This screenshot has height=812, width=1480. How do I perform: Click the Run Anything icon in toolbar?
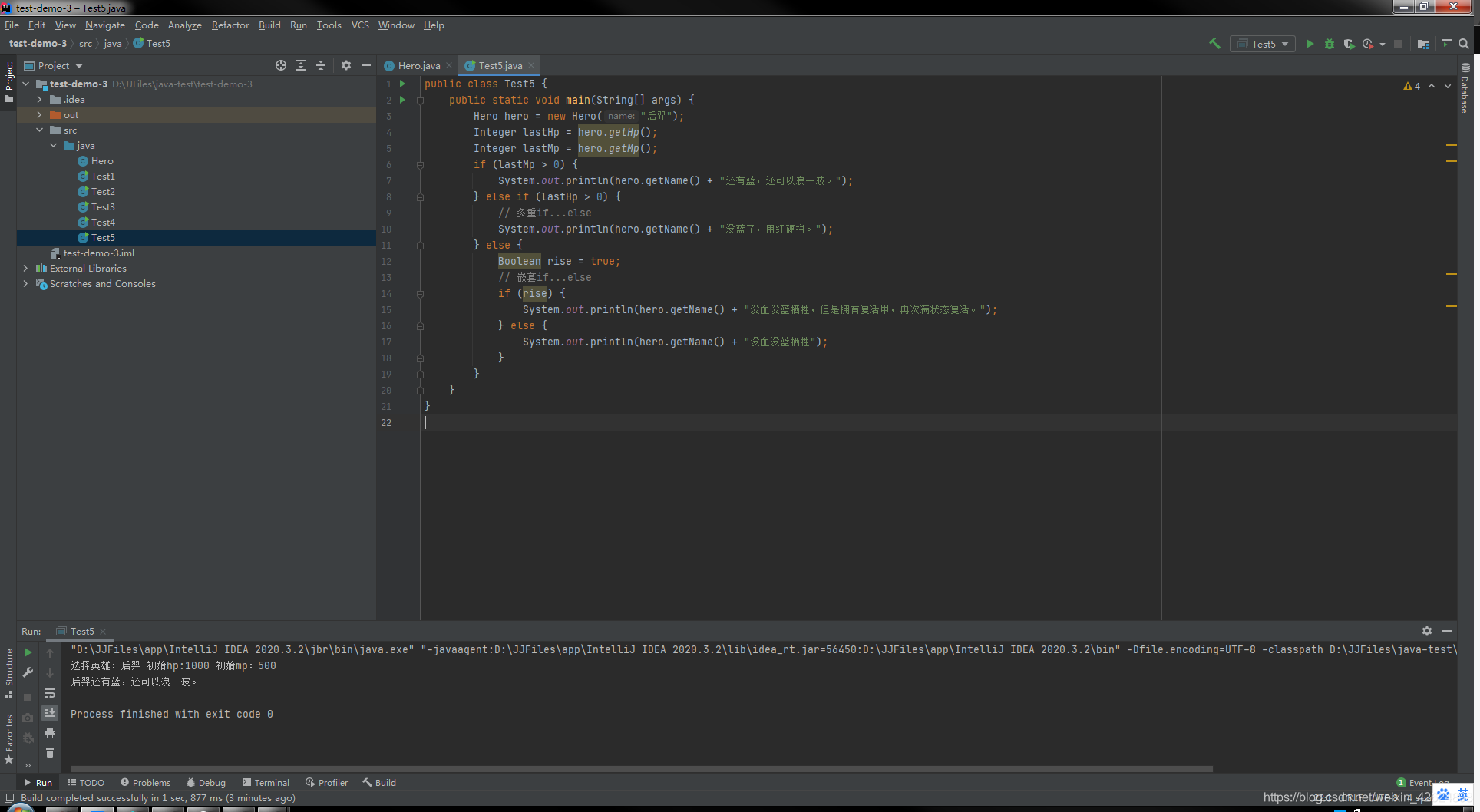coord(1446,44)
